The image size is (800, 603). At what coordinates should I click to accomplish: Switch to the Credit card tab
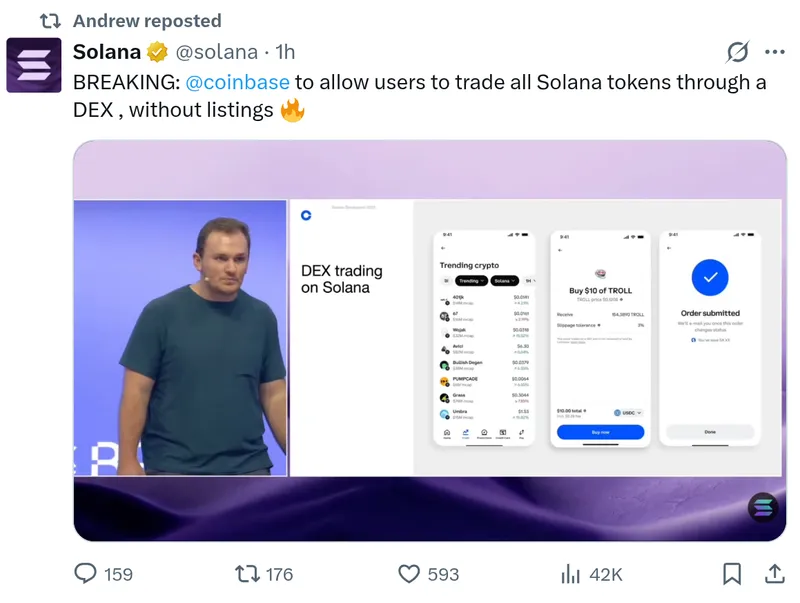[x=502, y=433]
